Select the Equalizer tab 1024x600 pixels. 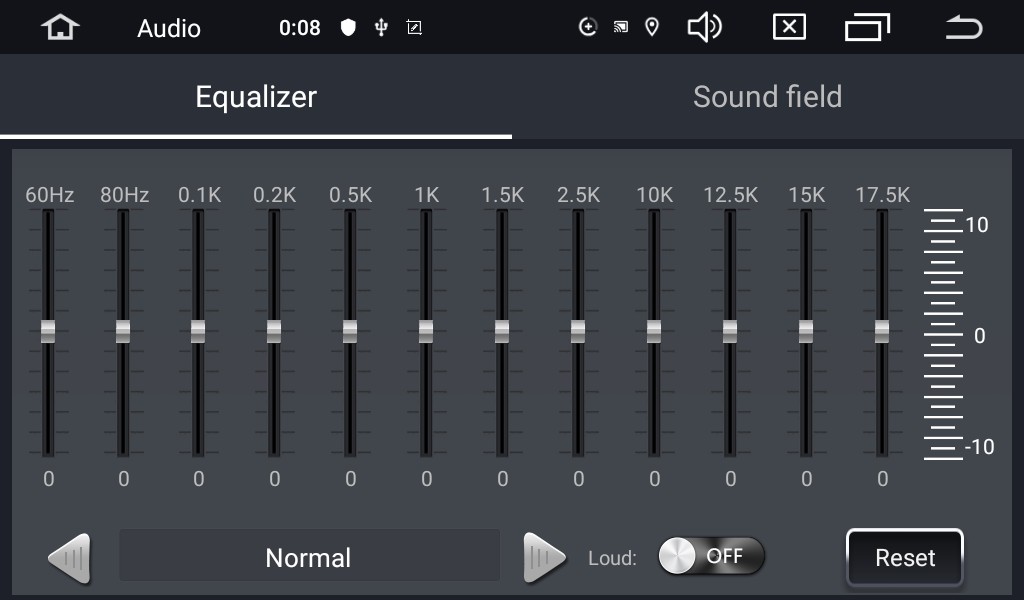click(256, 97)
